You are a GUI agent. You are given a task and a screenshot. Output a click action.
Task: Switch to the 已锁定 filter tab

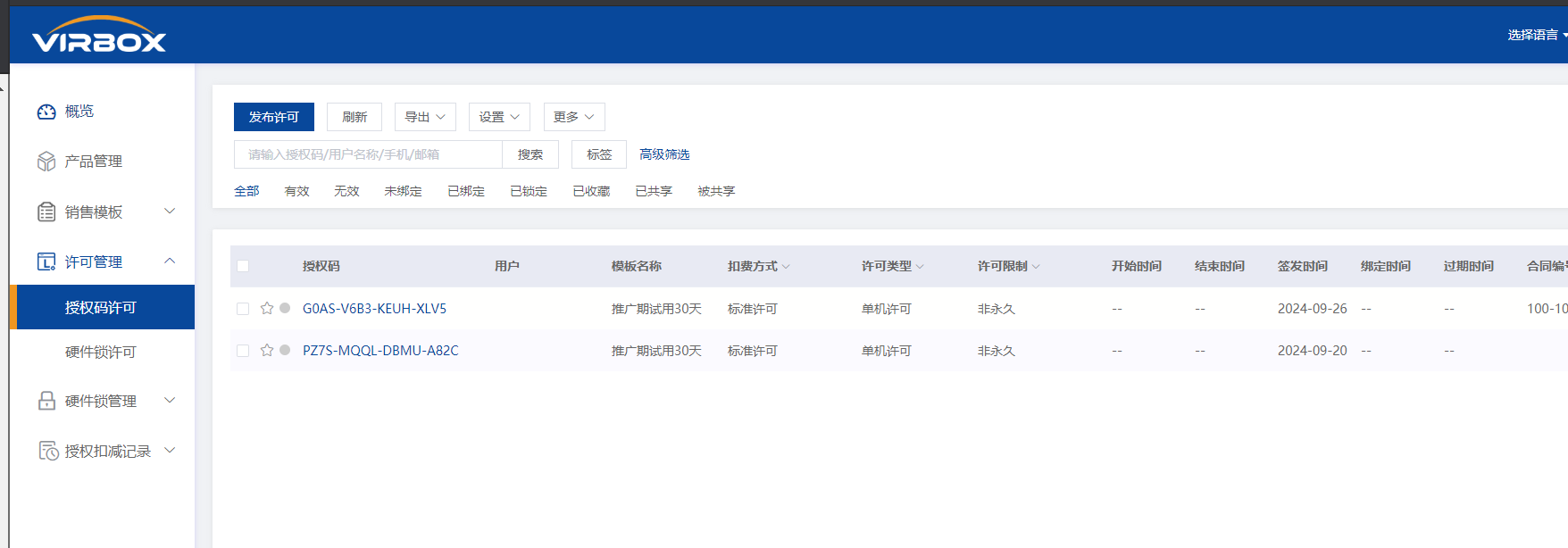529,191
